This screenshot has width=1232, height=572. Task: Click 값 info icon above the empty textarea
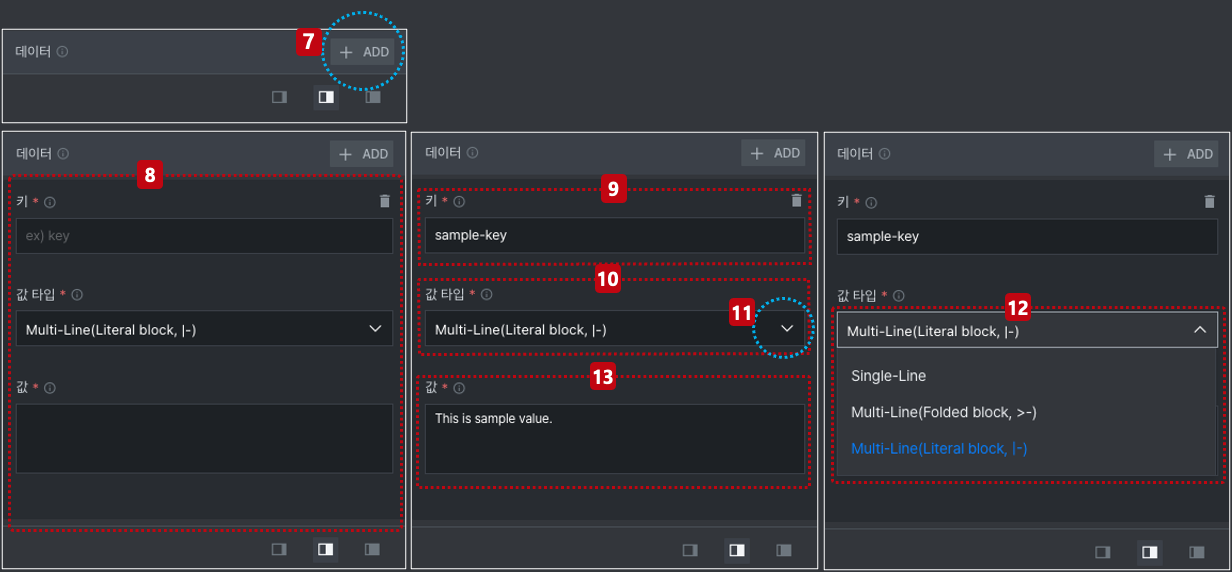[50, 387]
